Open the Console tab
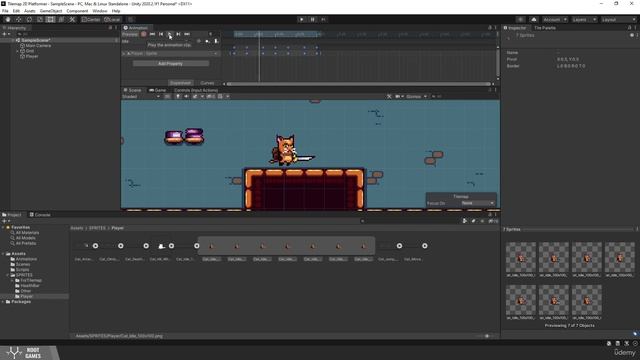 tap(40, 215)
